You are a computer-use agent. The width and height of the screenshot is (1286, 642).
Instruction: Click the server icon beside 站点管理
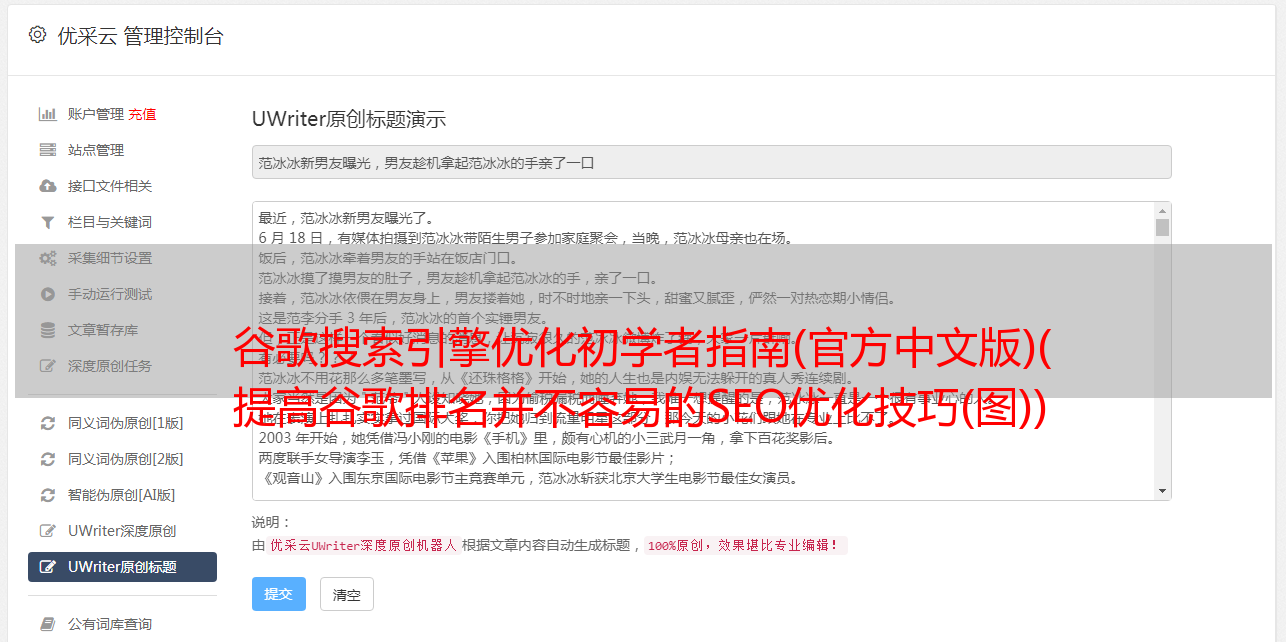coord(47,150)
